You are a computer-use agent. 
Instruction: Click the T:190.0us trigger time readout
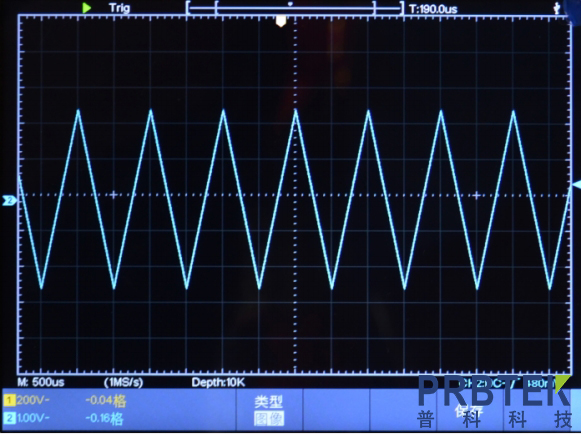(x=434, y=9)
